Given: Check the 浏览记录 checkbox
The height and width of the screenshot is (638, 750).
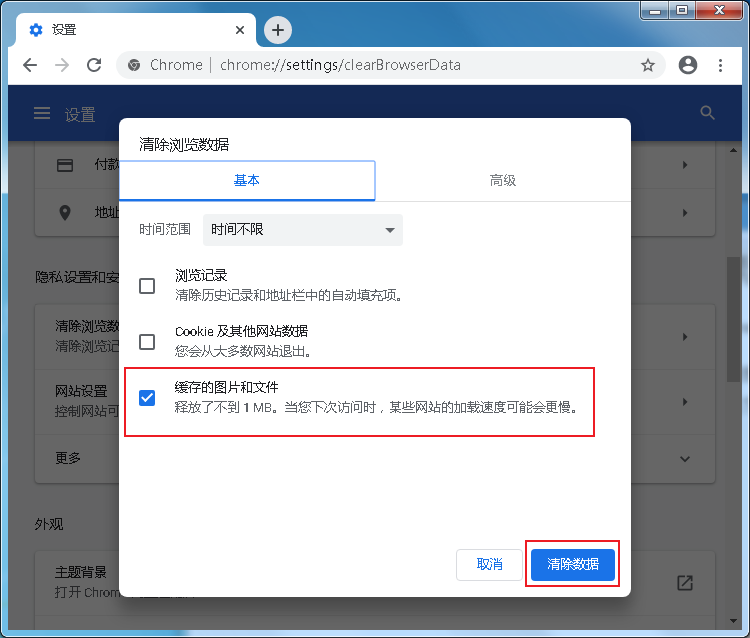Looking at the screenshot, I should point(147,286).
